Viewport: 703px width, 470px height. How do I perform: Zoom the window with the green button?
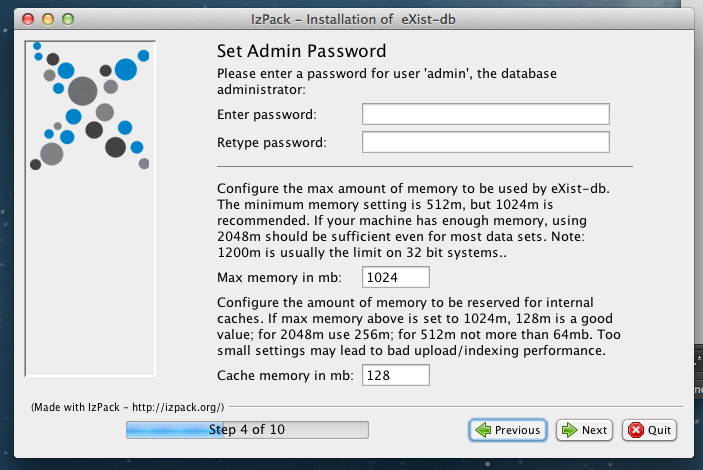[68, 18]
